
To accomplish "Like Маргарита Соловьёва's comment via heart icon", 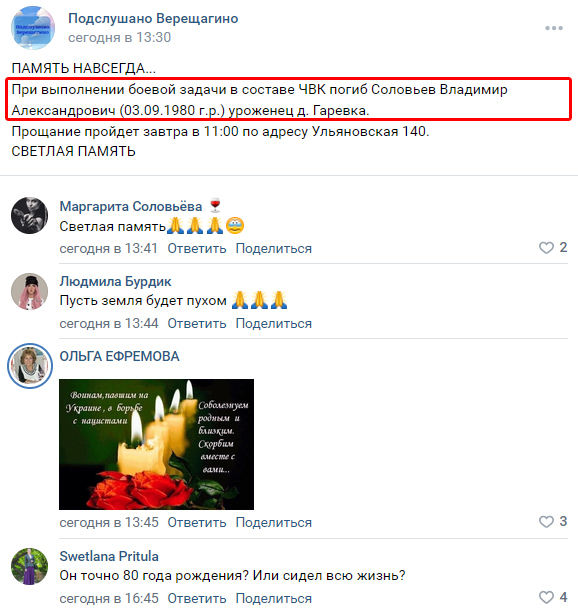I will pos(546,248).
